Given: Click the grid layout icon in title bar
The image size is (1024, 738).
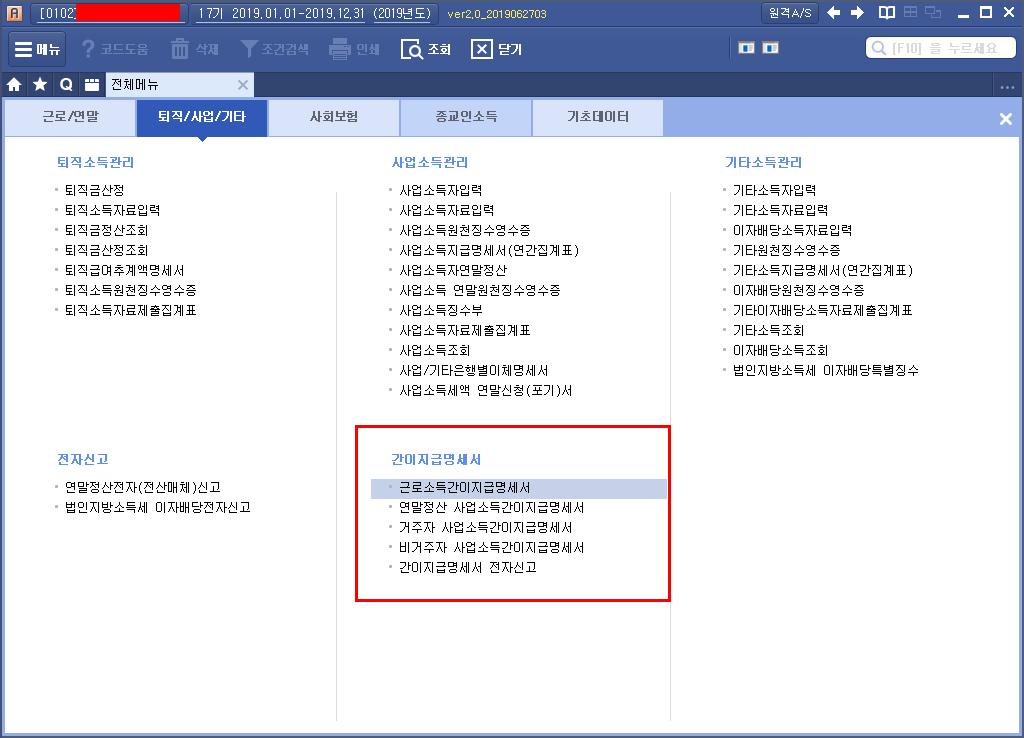Looking at the screenshot, I should pyautogui.click(x=910, y=12).
